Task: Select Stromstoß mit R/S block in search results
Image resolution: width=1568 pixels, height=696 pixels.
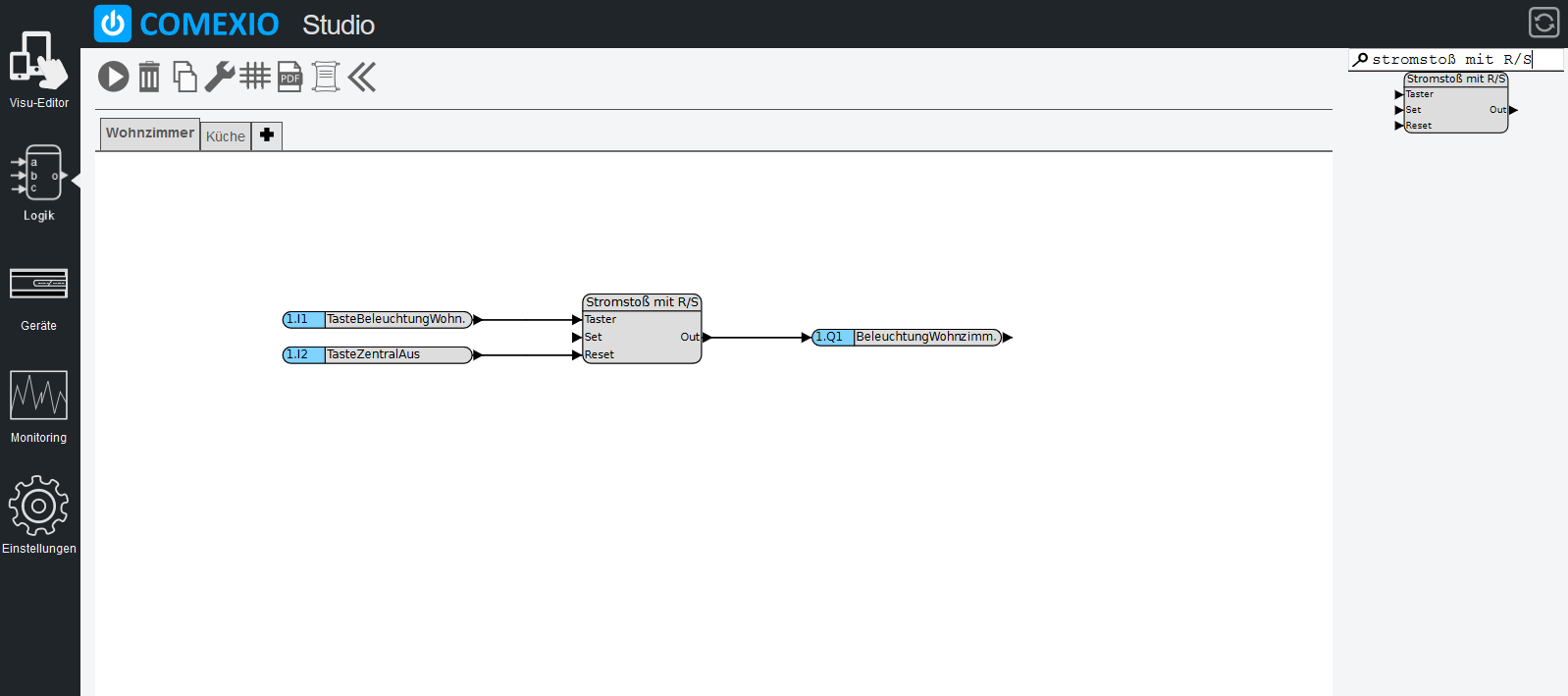Action: point(1456,102)
